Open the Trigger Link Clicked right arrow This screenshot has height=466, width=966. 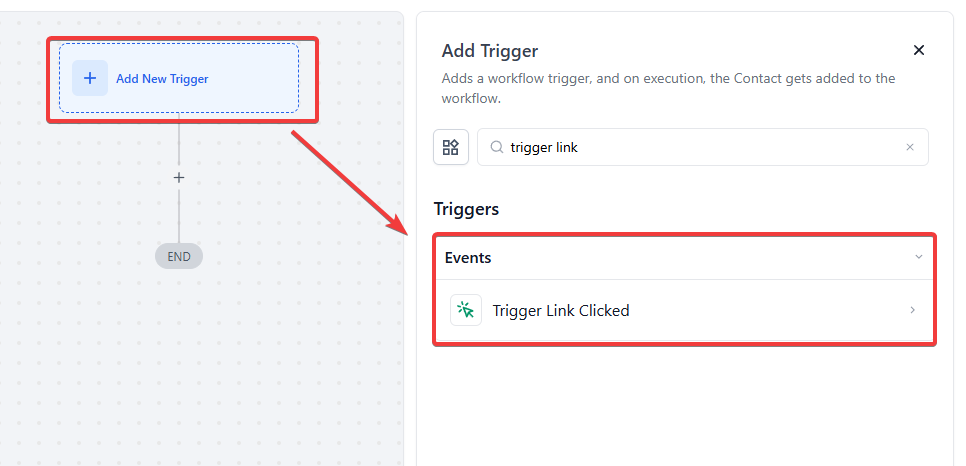pos(912,310)
